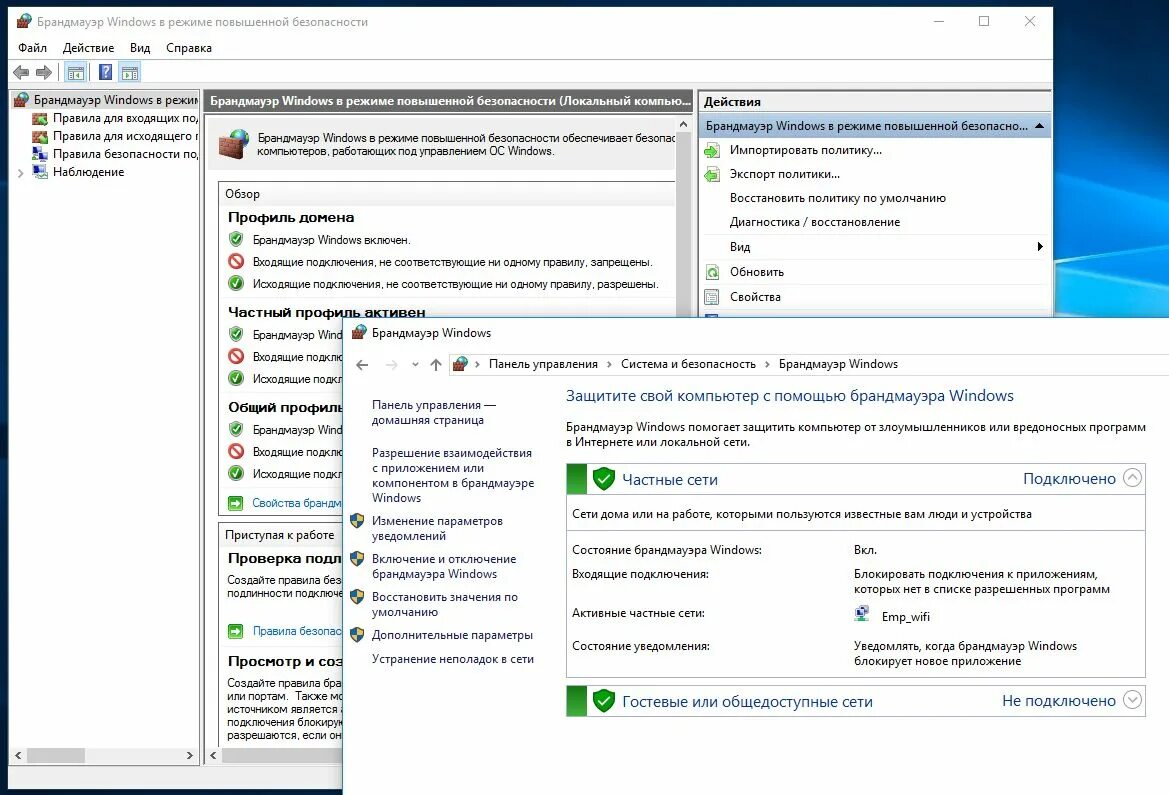Click tree pane horizontal scrollbar right arrow

189,755
